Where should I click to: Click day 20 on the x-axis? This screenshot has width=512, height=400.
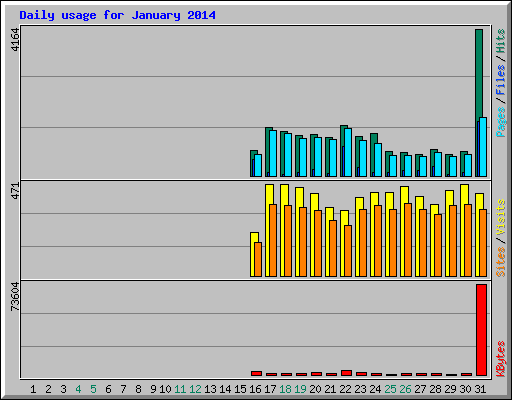[x=315, y=389]
